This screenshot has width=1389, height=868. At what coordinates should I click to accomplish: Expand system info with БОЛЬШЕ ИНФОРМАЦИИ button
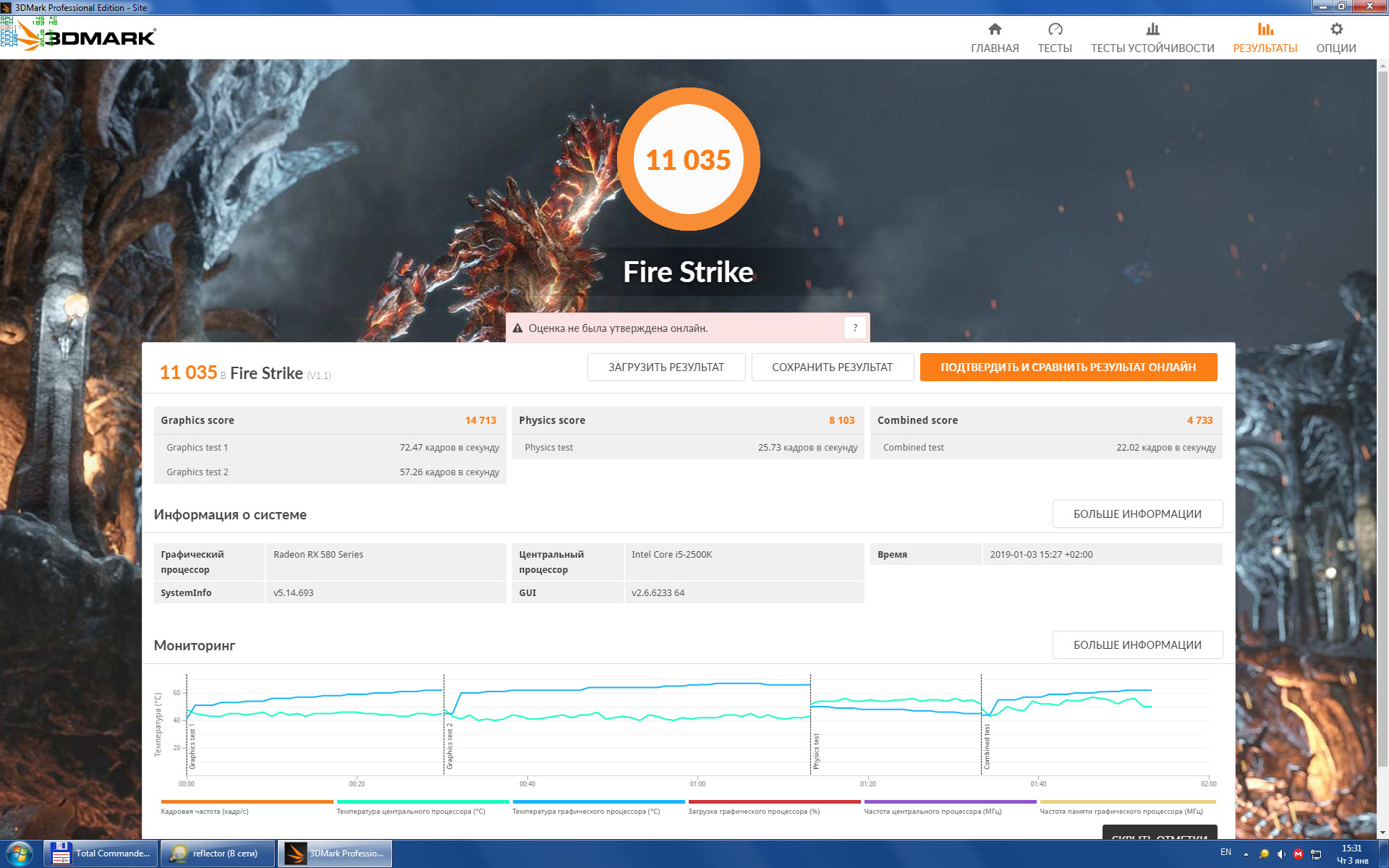tap(1137, 514)
